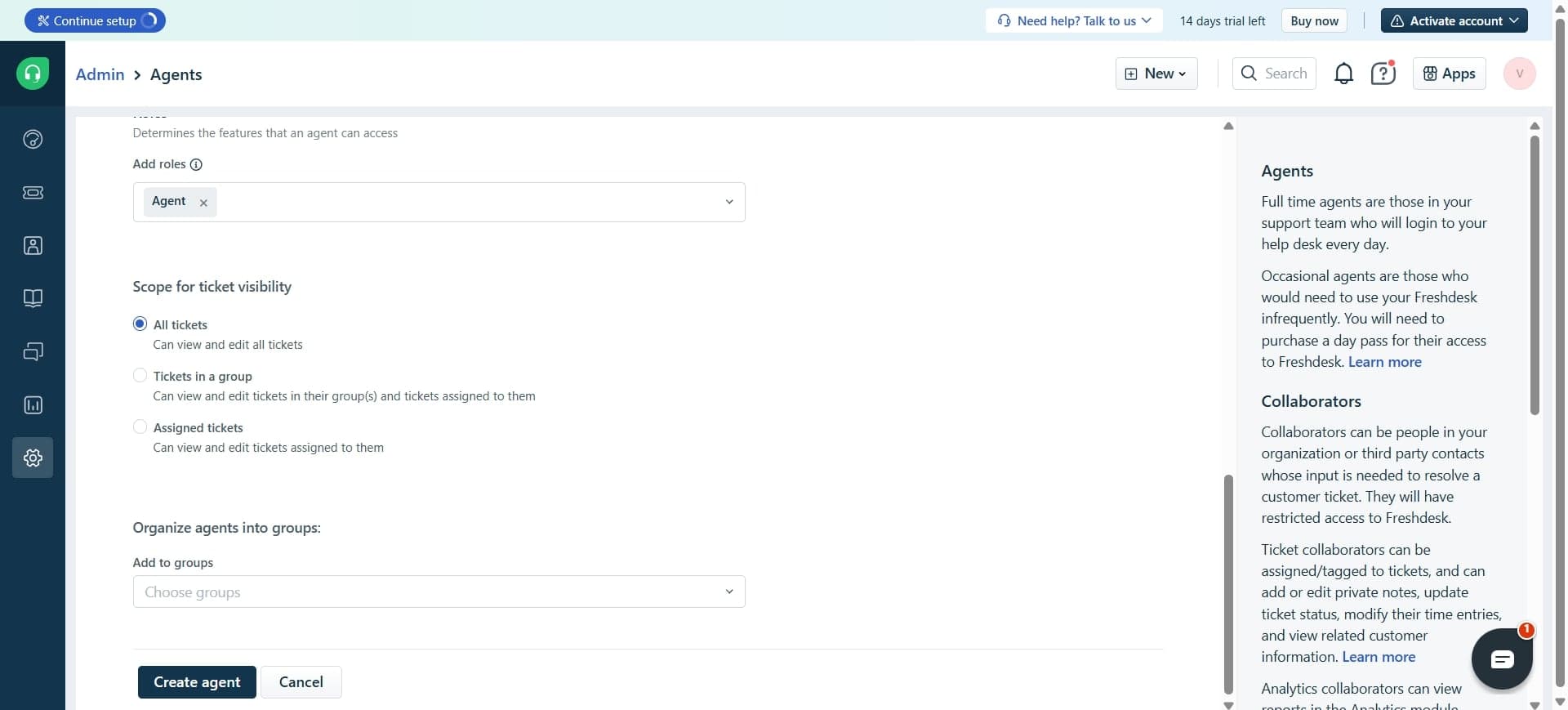The width and height of the screenshot is (1568, 710).
Task: Open the Dashboard sidebar icon
Action: (33, 139)
